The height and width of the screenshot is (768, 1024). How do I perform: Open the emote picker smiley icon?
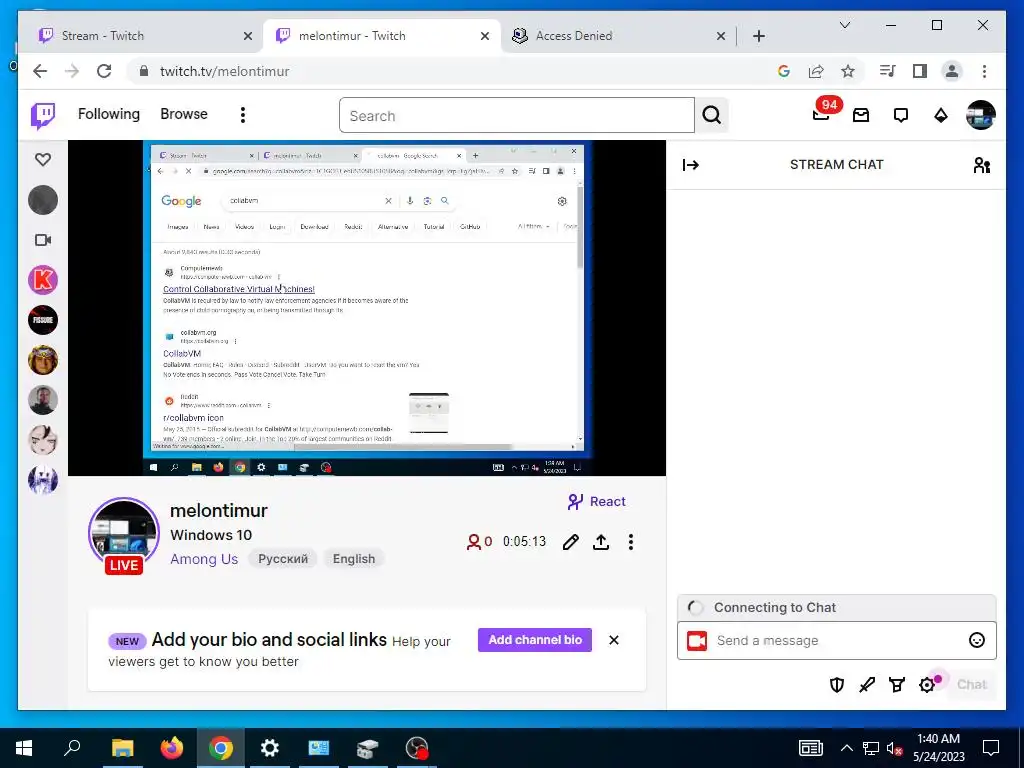tap(976, 641)
